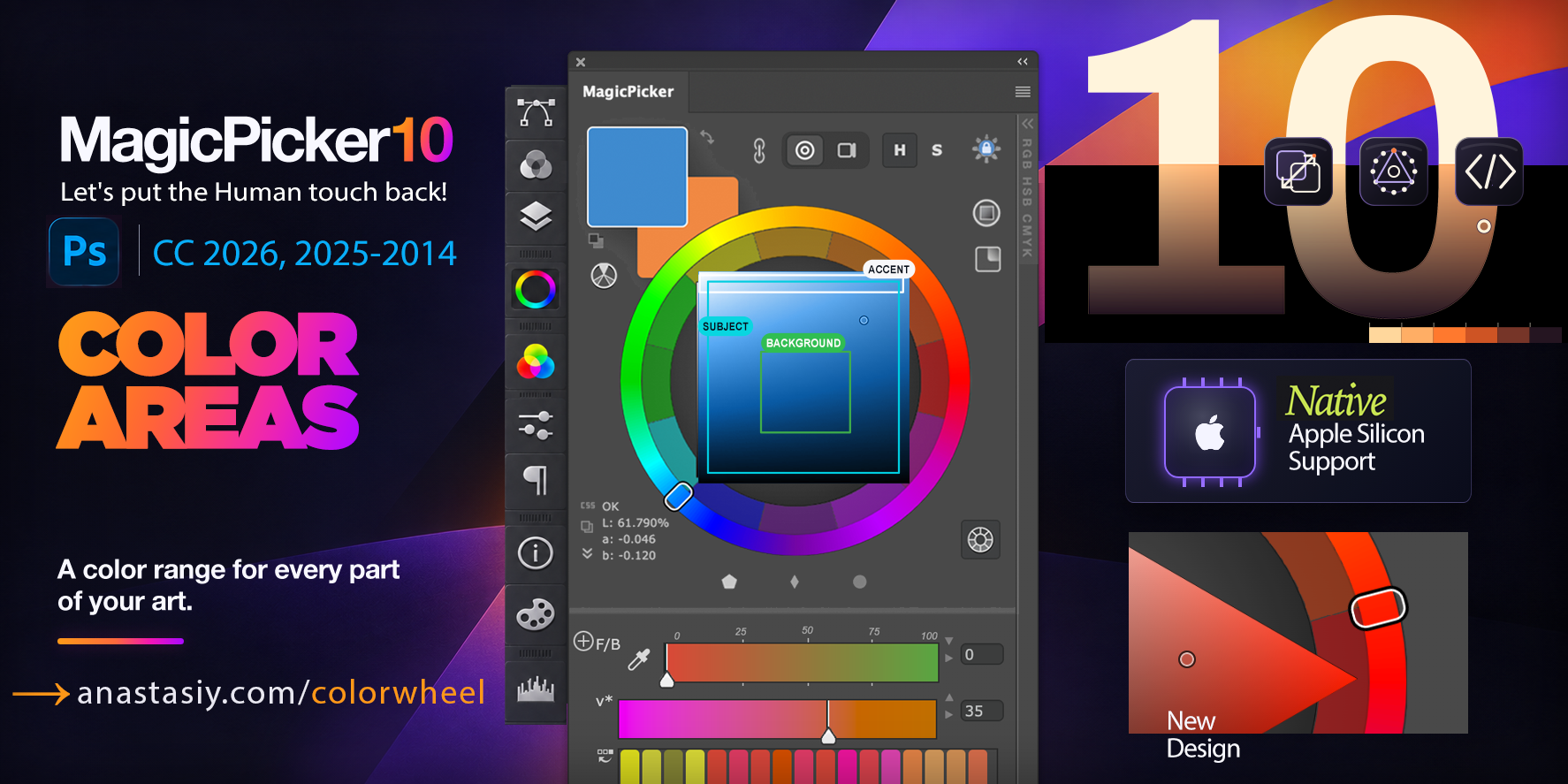Viewport: 1568px width, 784px height.
Task: Toggle the color wheel mode button
Action: 804,150
